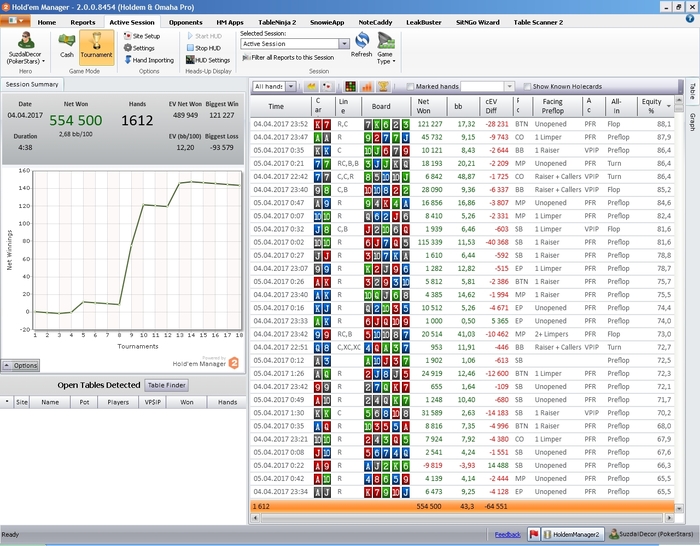Click the greyed Start HUD button
Screen dimensions: 700x546
point(204,36)
